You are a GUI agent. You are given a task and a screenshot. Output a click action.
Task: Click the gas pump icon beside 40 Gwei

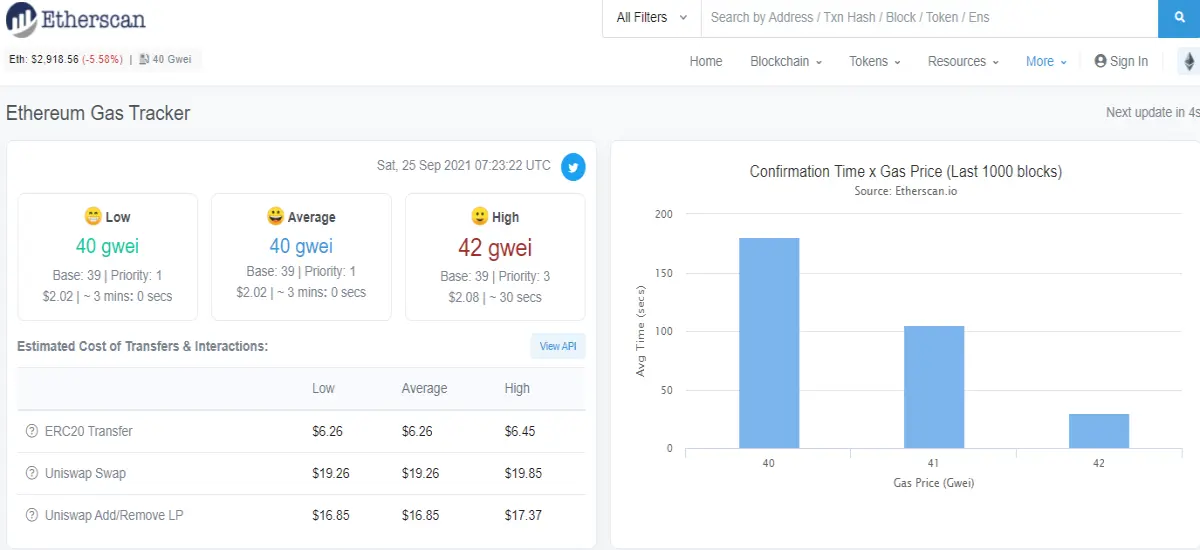[x=144, y=60]
